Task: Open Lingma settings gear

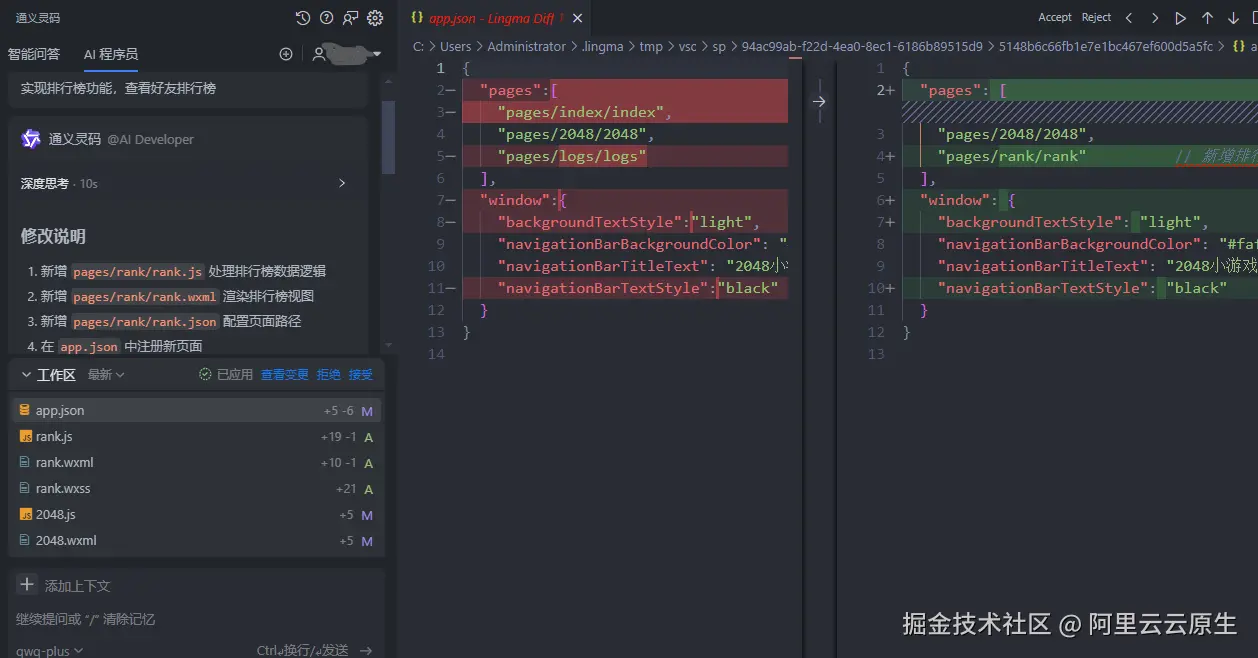Action: coord(375,18)
